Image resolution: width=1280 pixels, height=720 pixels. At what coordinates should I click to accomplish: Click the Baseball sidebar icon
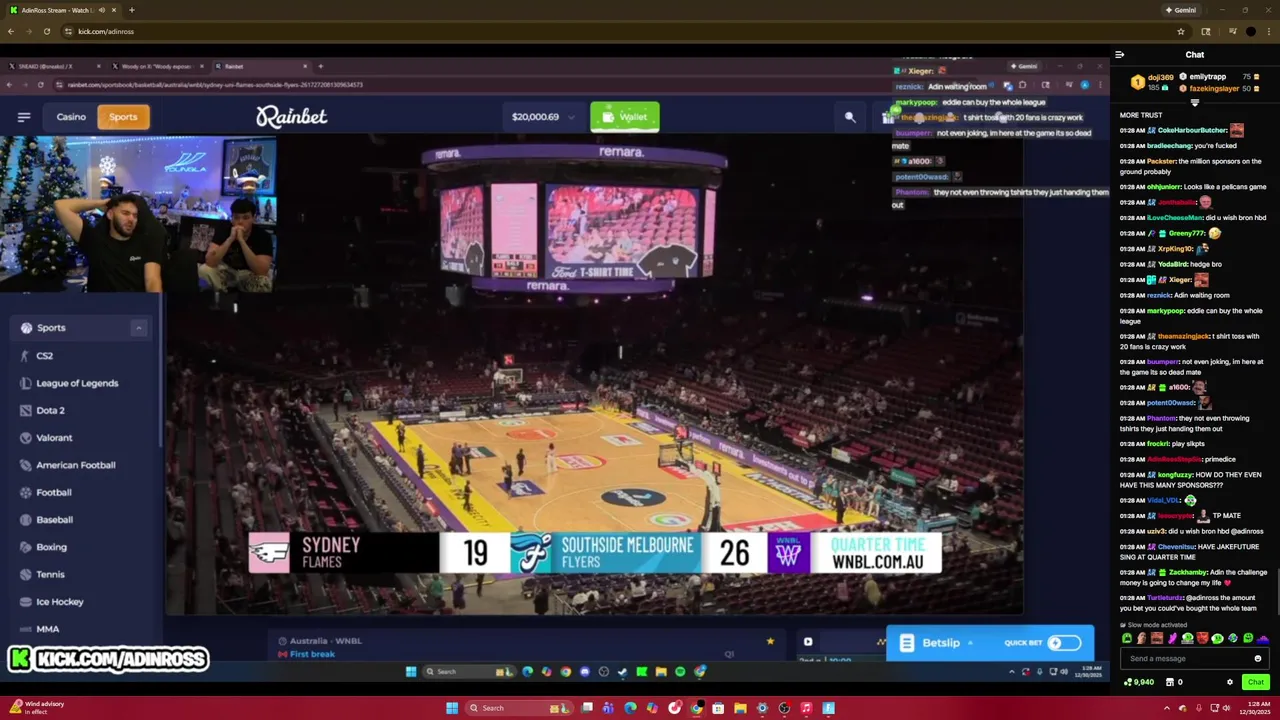click(26, 520)
